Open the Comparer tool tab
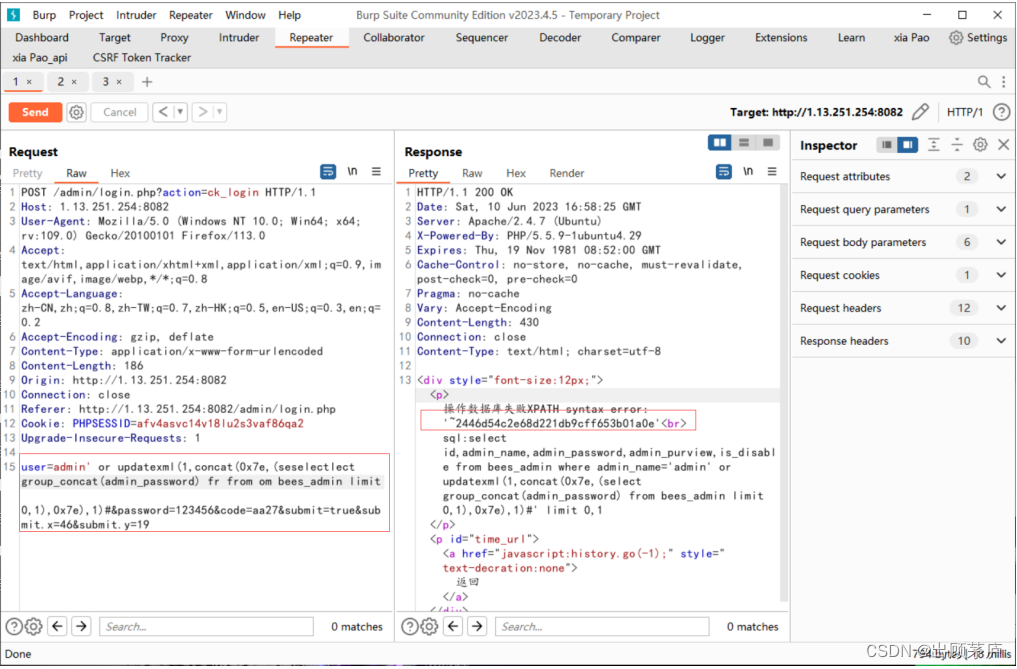The height and width of the screenshot is (669, 1017). pyautogui.click(x=636, y=38)
